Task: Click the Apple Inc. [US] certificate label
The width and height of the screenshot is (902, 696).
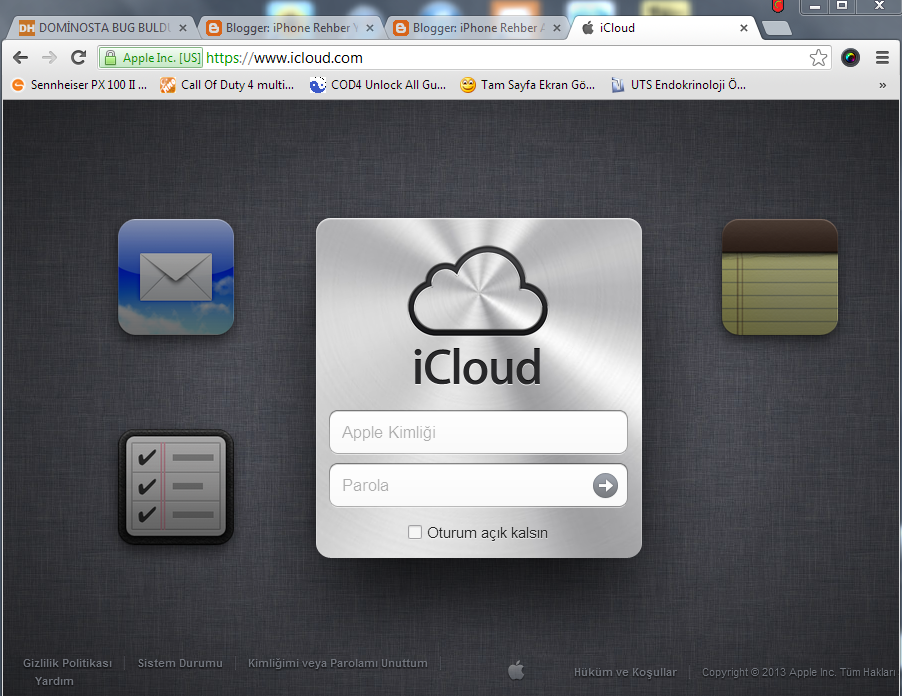Action: click(162, 58)
